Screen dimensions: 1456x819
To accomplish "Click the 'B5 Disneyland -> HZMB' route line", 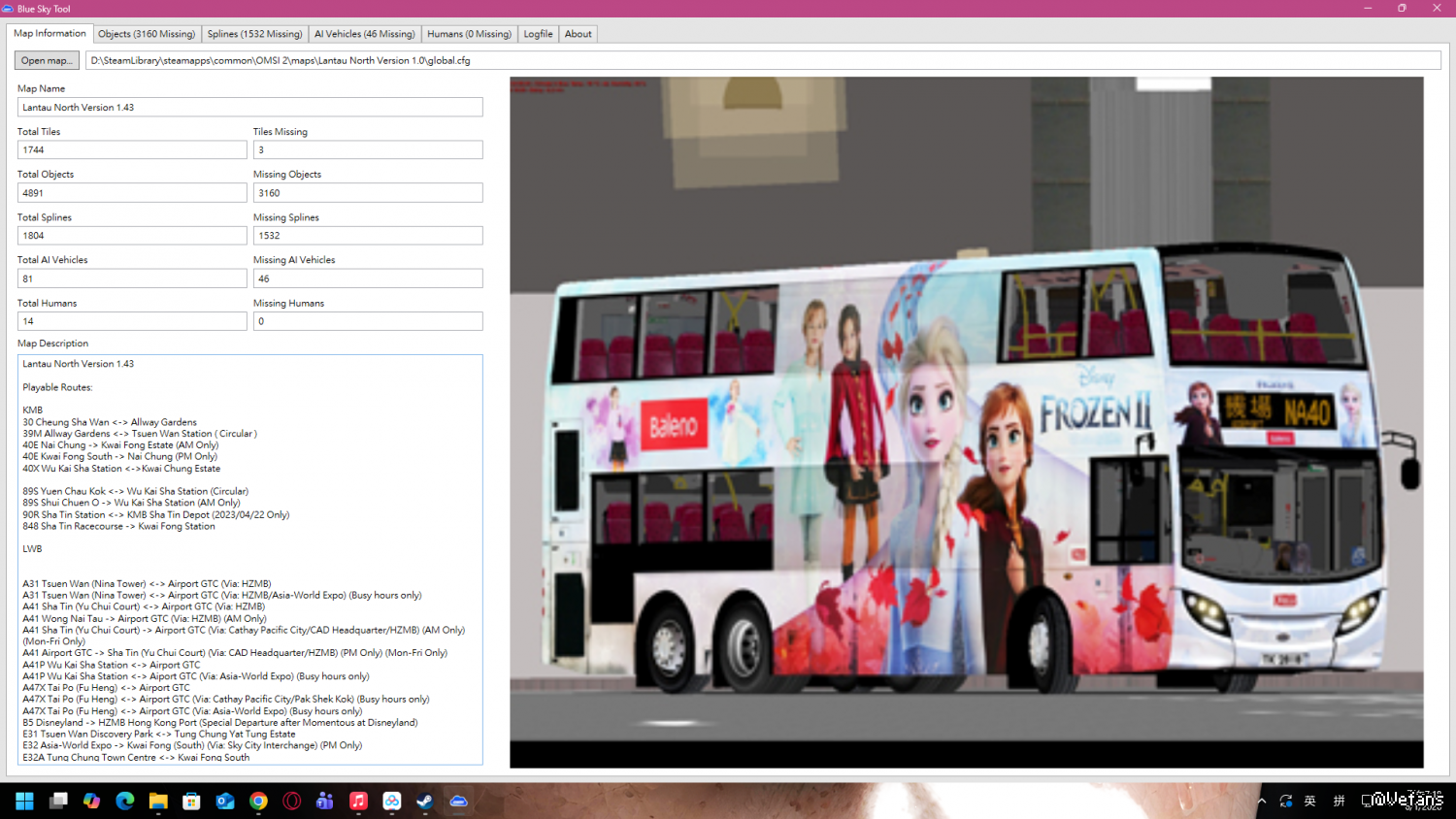I will point(220,722).
